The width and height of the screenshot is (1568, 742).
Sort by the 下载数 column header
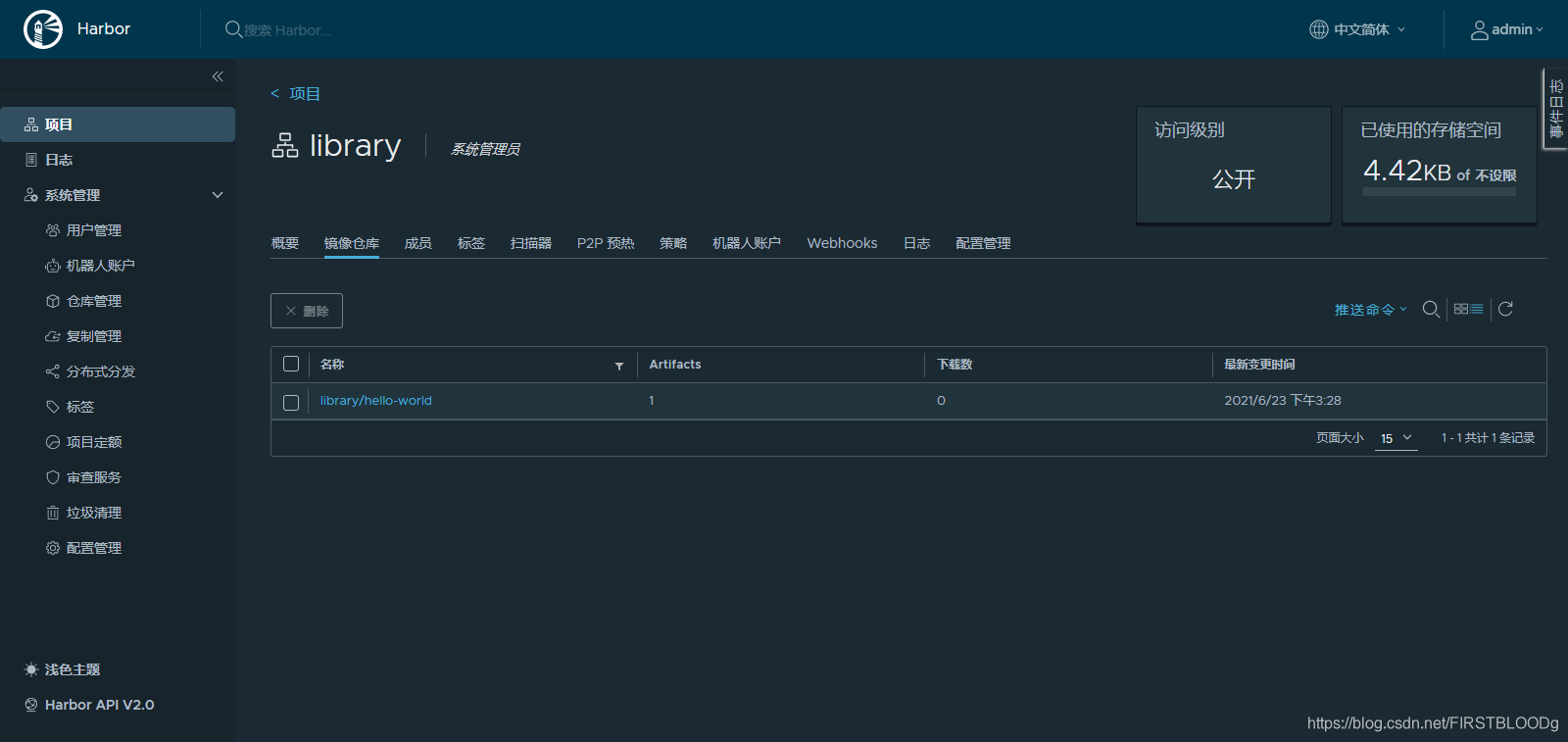(955, 365)
